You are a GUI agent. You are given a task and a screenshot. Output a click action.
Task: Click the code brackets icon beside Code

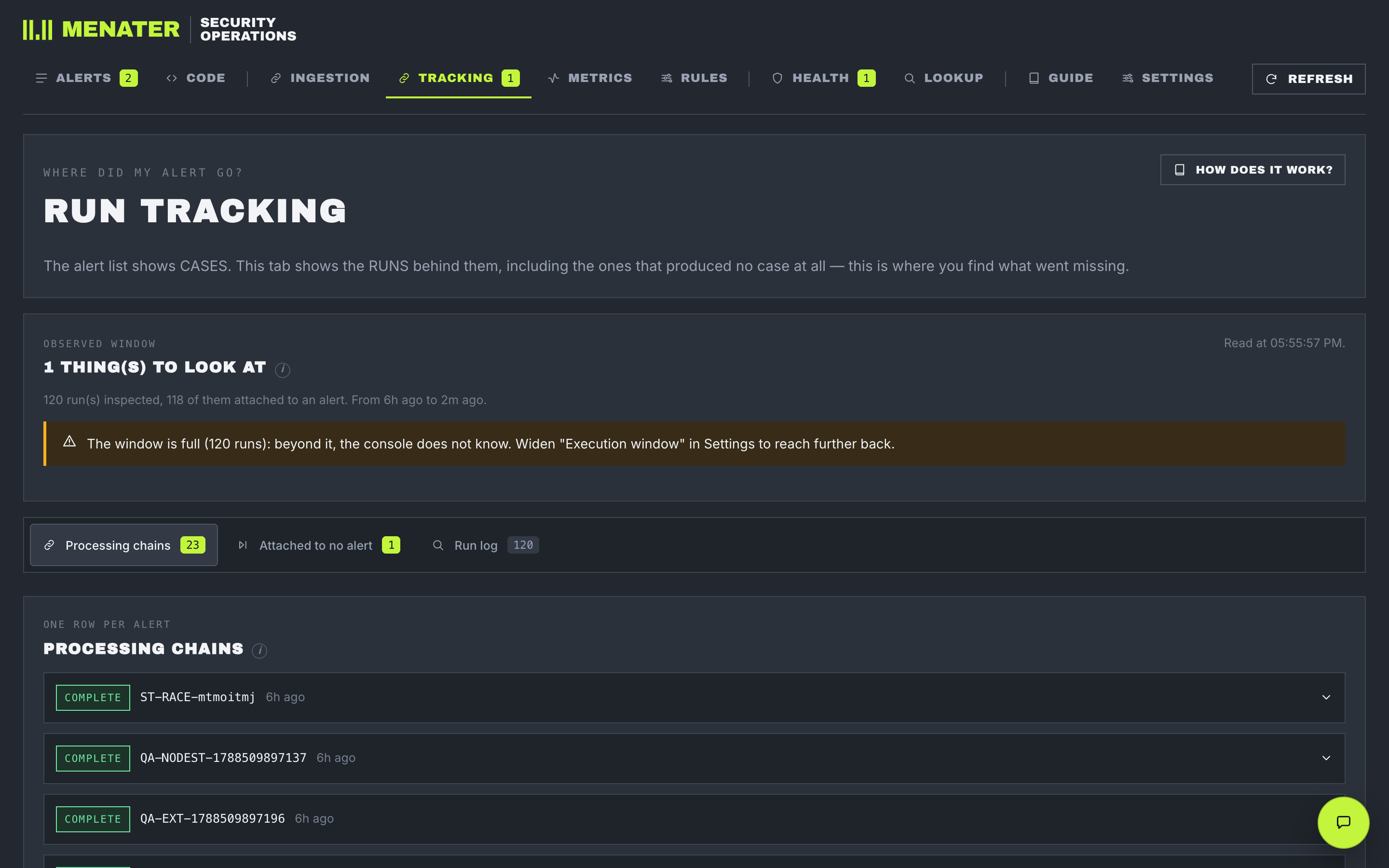point(172,78)
